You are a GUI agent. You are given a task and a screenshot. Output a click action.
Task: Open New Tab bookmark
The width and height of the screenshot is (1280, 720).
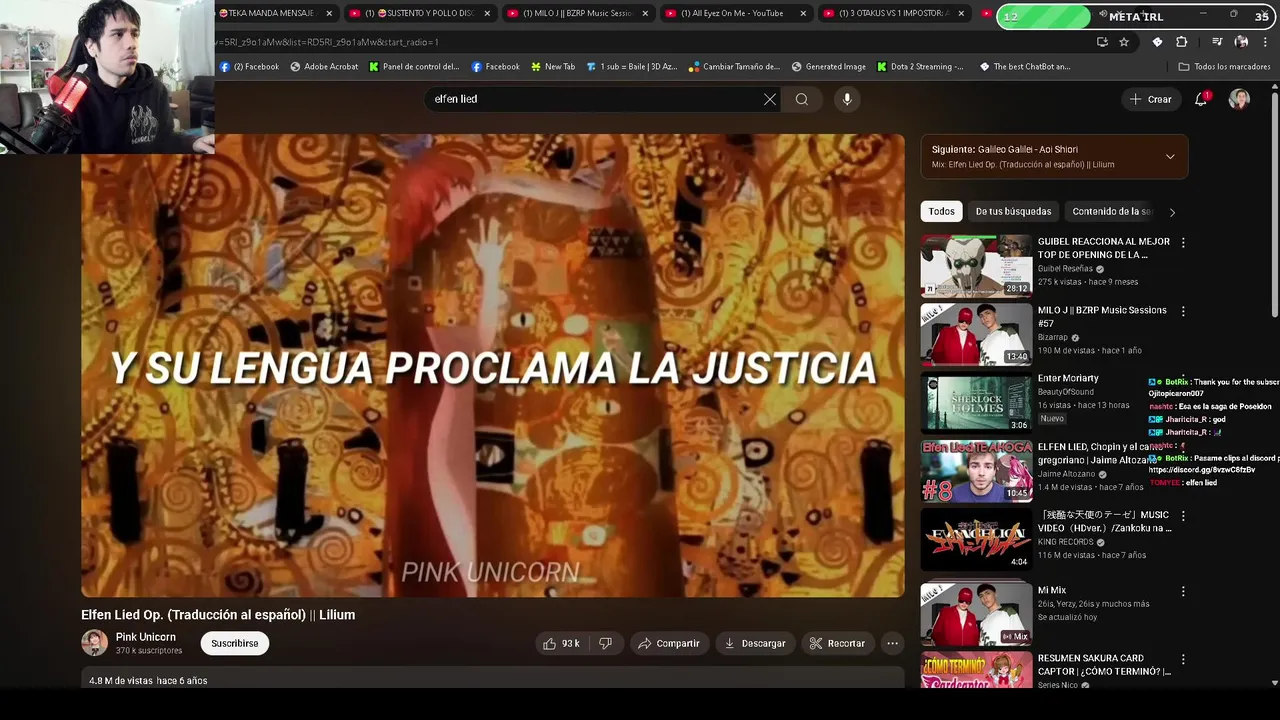551,67
